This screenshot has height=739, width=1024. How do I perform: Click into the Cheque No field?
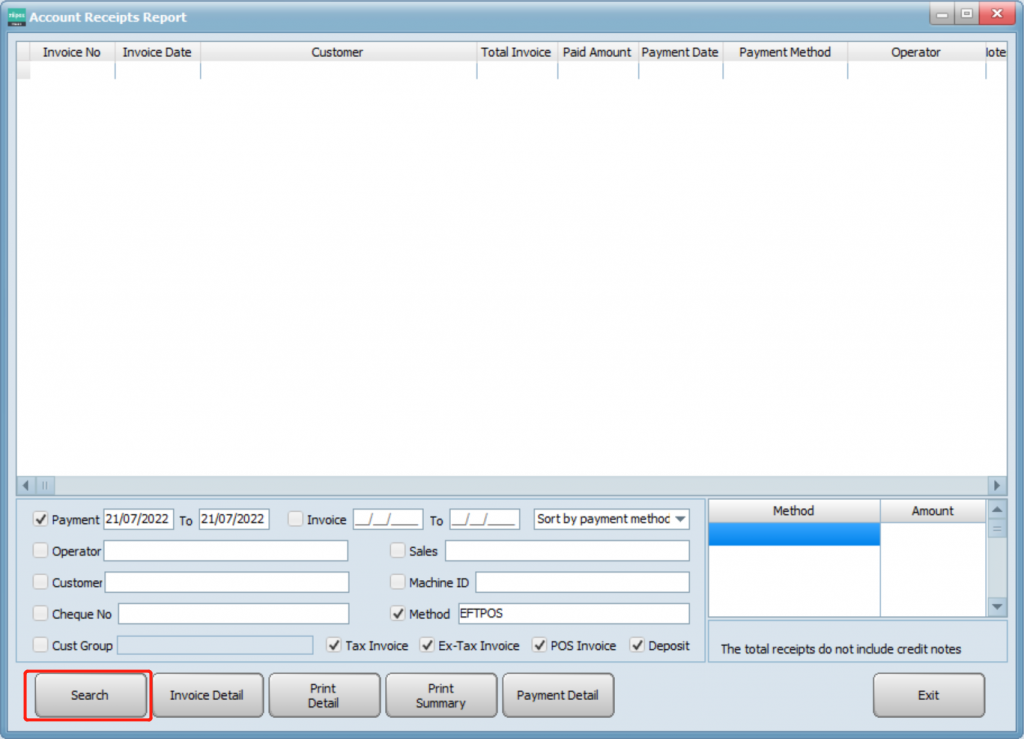233,614
